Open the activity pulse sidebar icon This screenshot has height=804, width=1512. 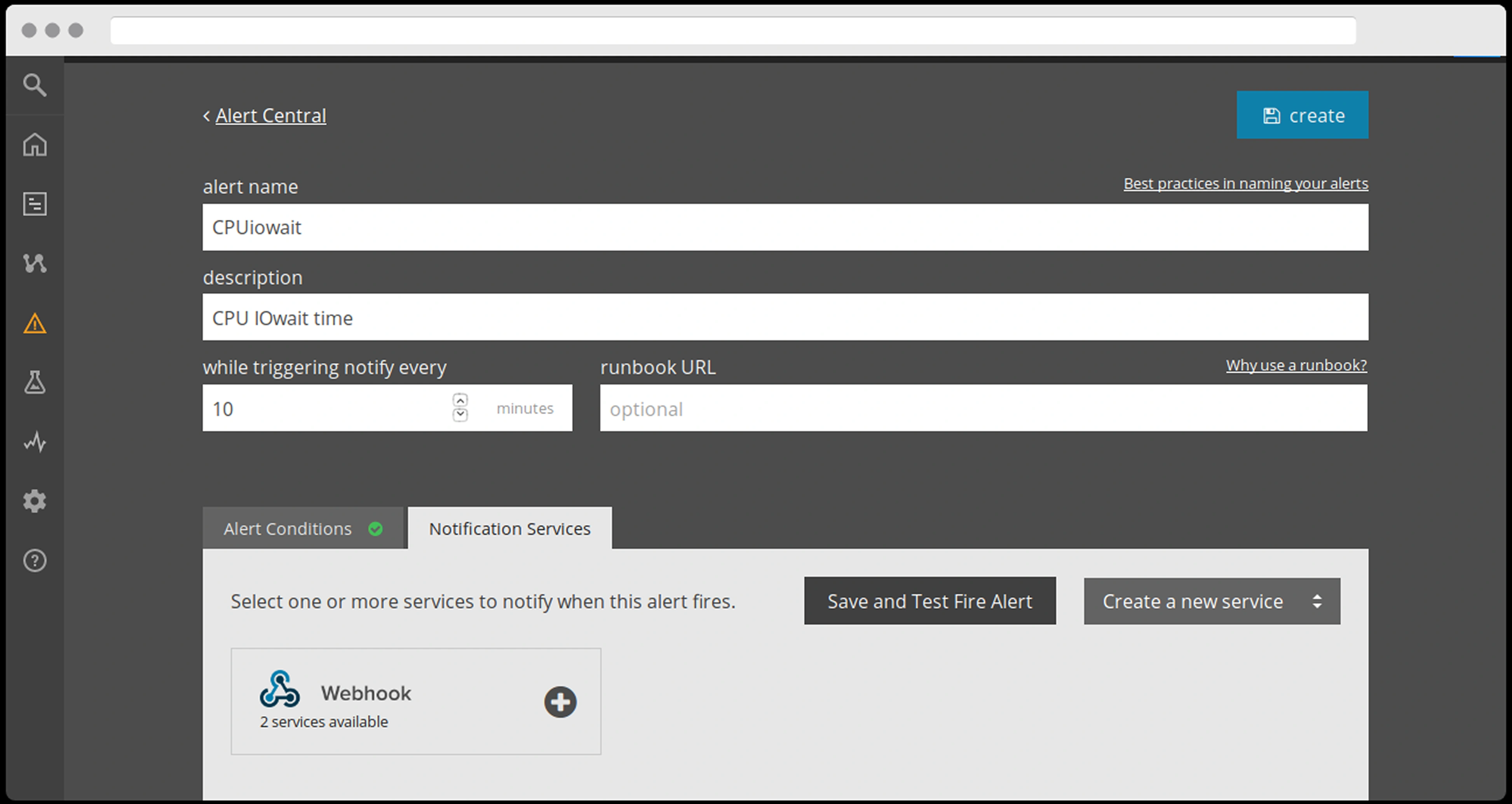tap(35, 442)
